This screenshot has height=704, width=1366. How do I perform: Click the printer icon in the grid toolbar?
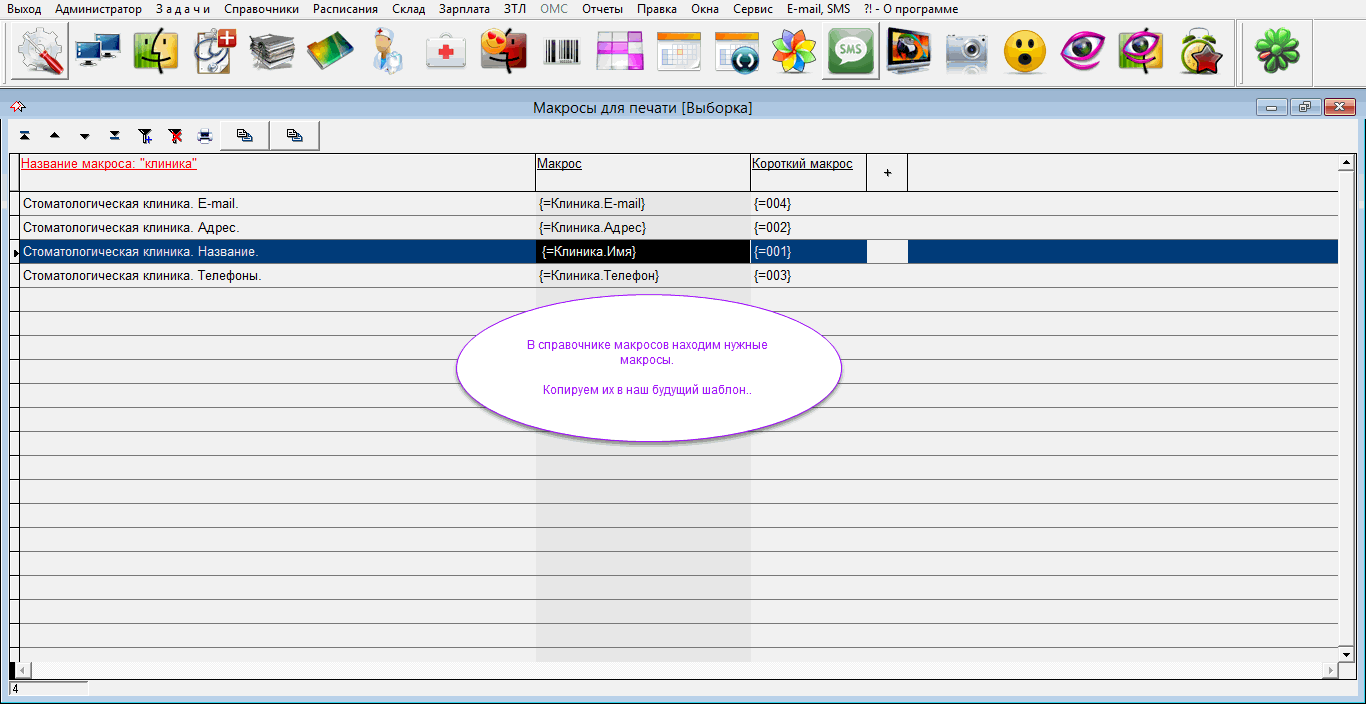[x=205, y=135]
